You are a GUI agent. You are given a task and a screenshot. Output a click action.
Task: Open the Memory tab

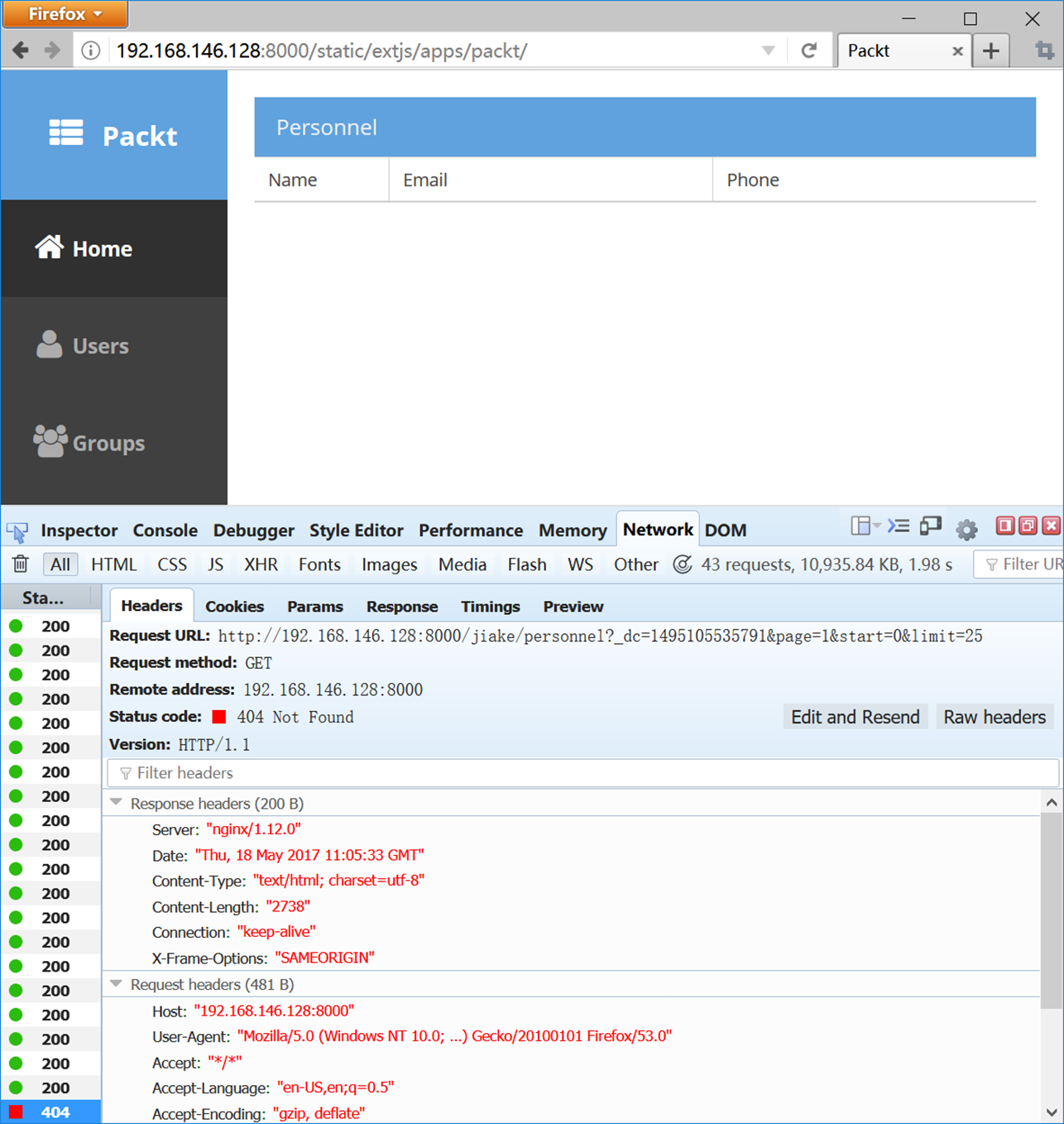pyautogui.click(x=573, y=531)
